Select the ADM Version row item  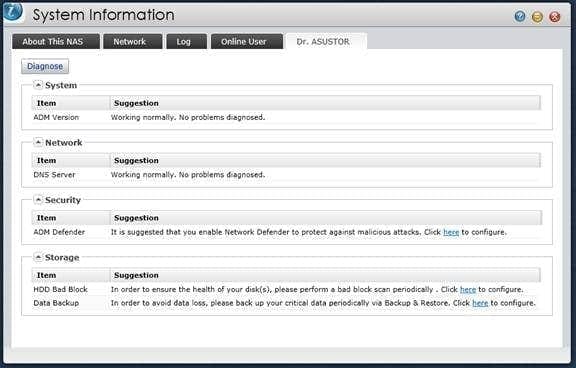click(x=56, y=118)
